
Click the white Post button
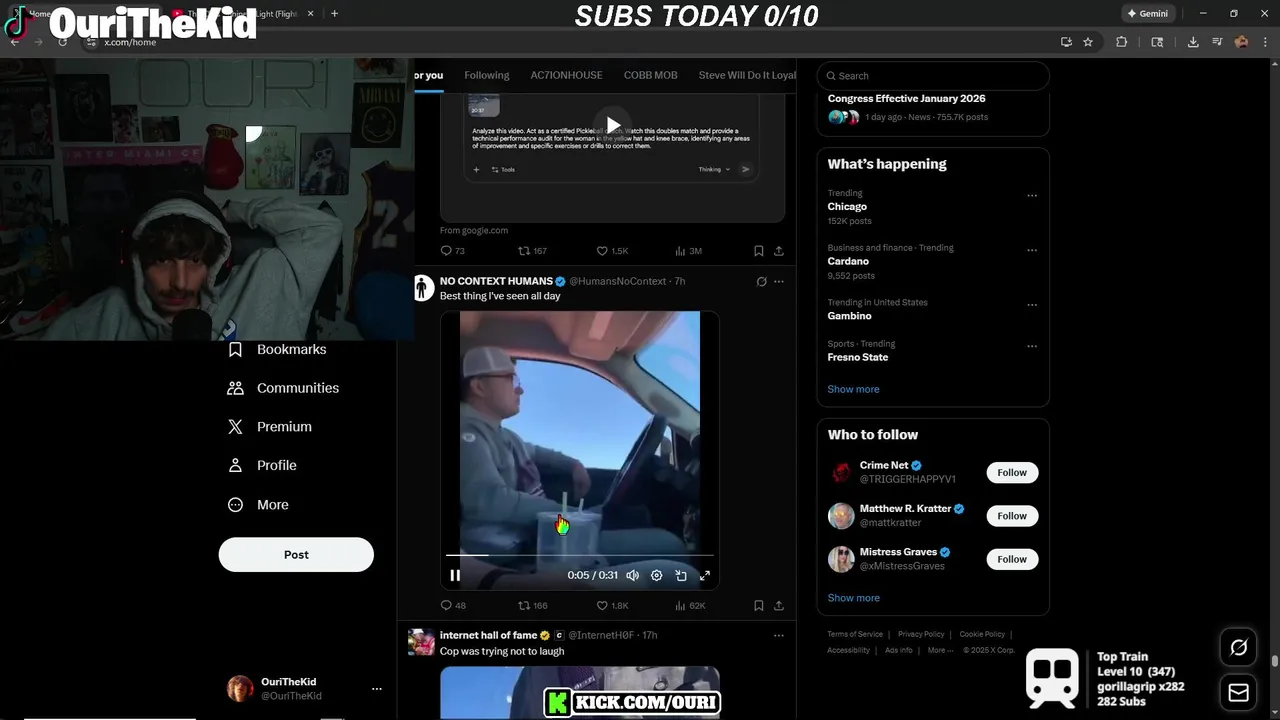tap(296, 555)
